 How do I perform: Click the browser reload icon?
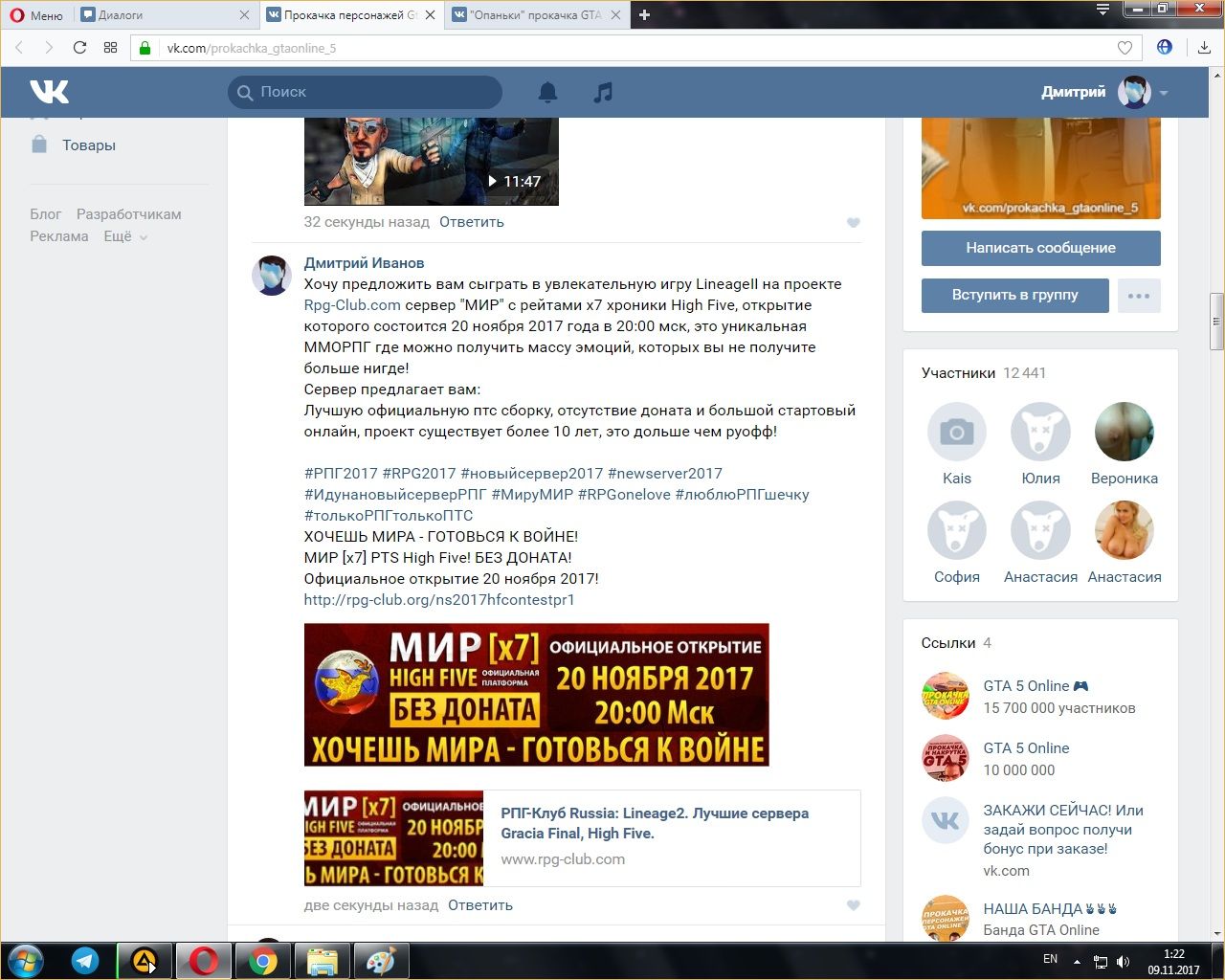pos(79,48)
